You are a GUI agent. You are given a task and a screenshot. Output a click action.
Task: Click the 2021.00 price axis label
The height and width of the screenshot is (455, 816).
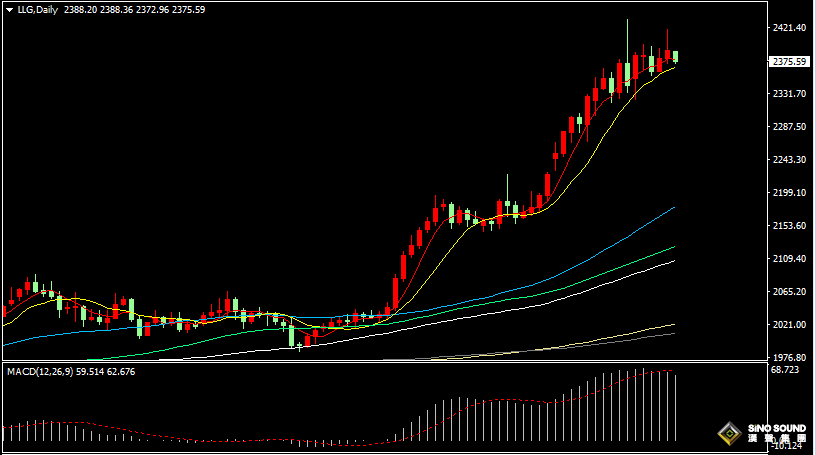pos(789,325)
